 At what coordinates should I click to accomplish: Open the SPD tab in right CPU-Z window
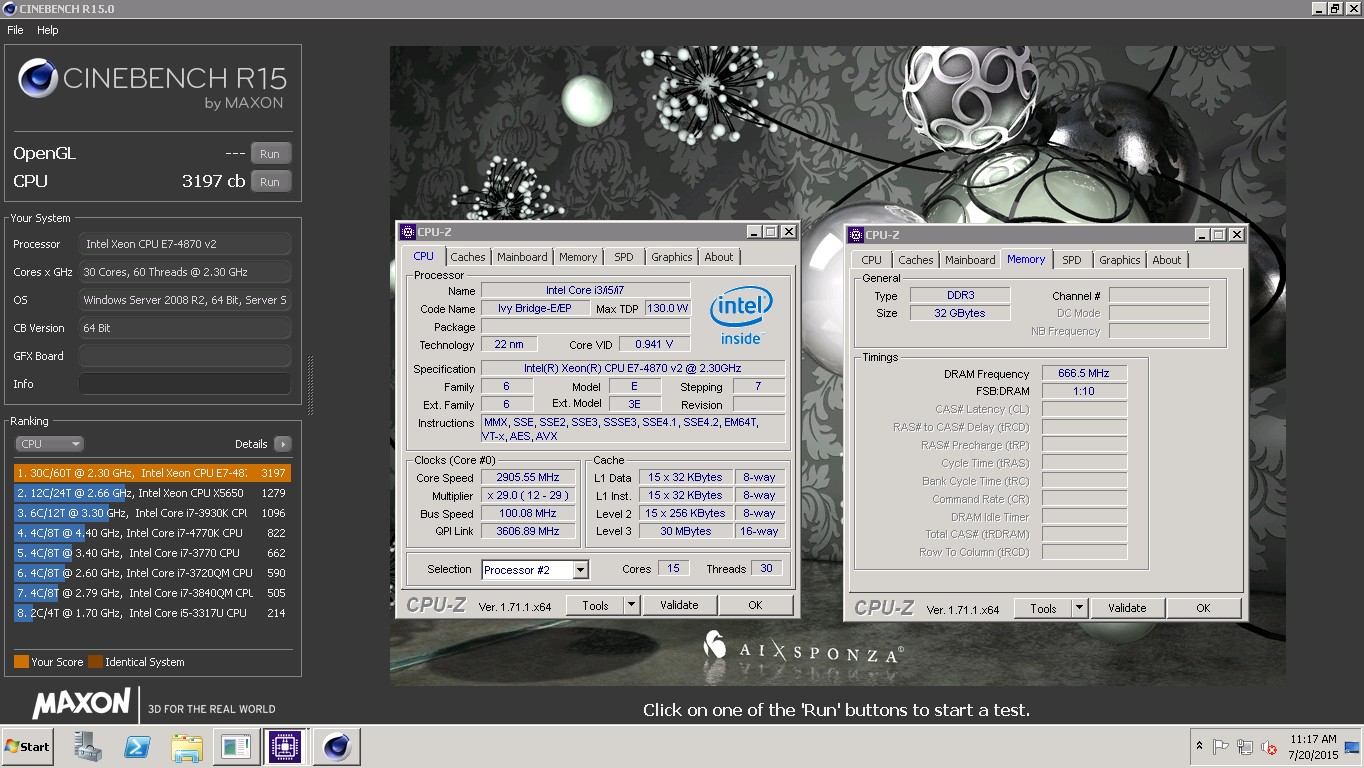click(1072, 259)
